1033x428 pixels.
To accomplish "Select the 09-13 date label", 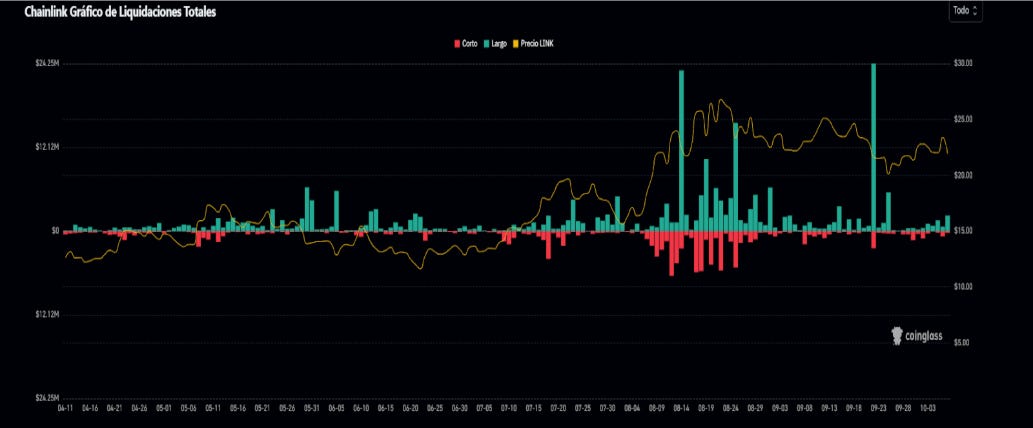I will [x=830, y=408].
